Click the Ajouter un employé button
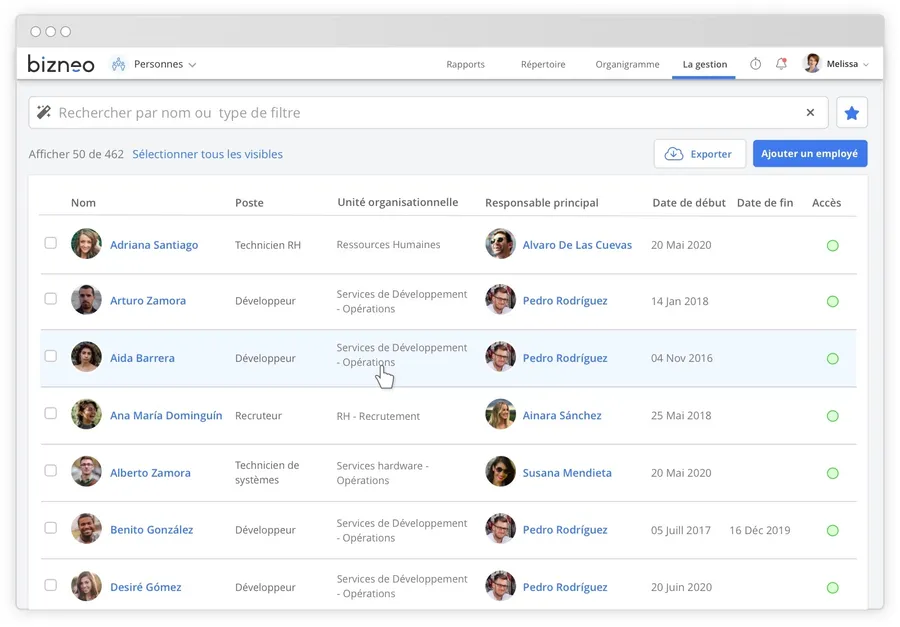 click(x=809, y=154)
